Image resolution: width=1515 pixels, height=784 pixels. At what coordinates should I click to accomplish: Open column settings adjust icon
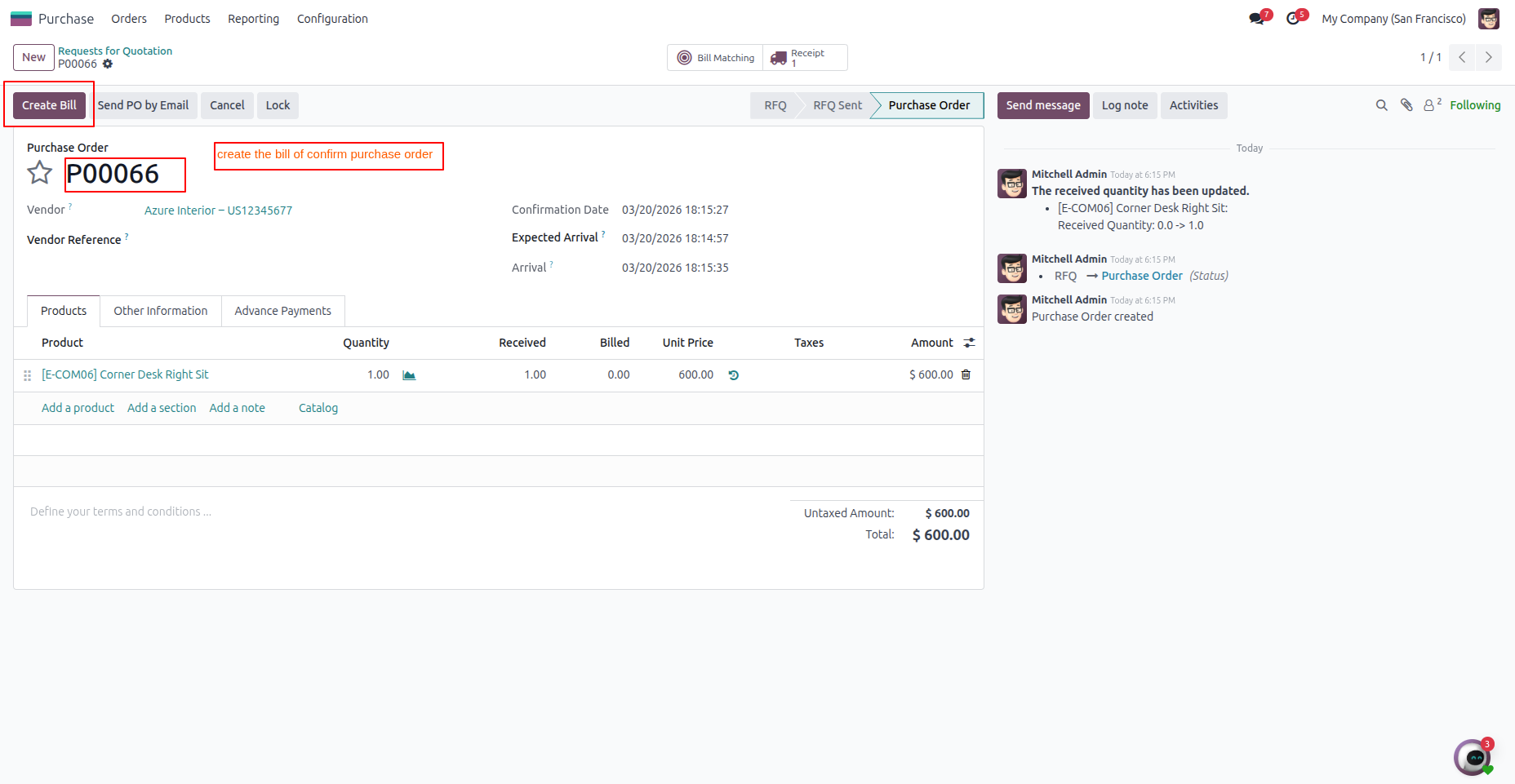[x=969, y=343]
